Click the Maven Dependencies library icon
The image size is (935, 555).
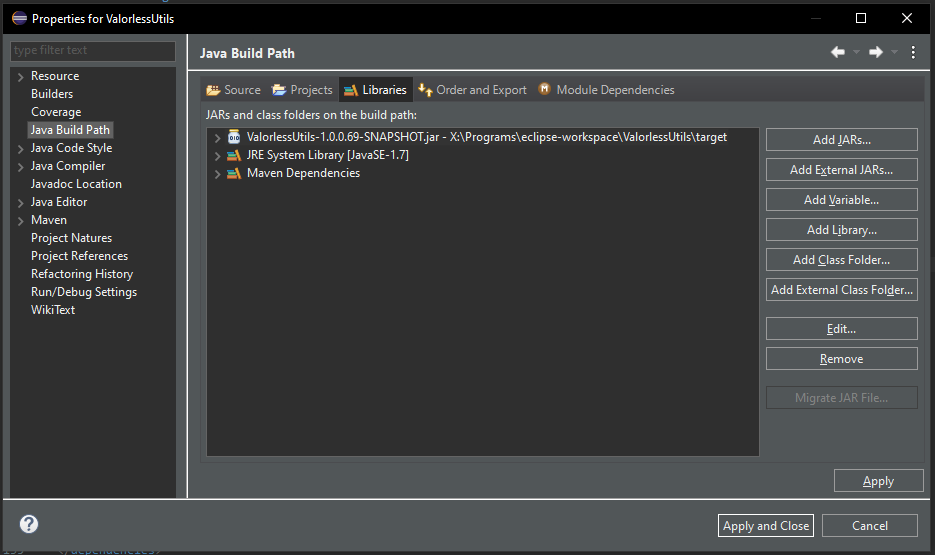tap(234, 173)
